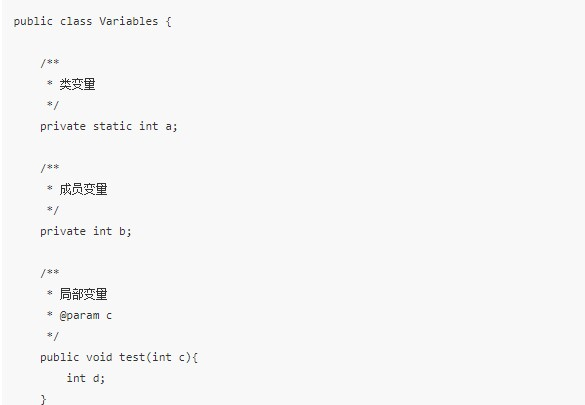Click the comment text 类变量

77,84
